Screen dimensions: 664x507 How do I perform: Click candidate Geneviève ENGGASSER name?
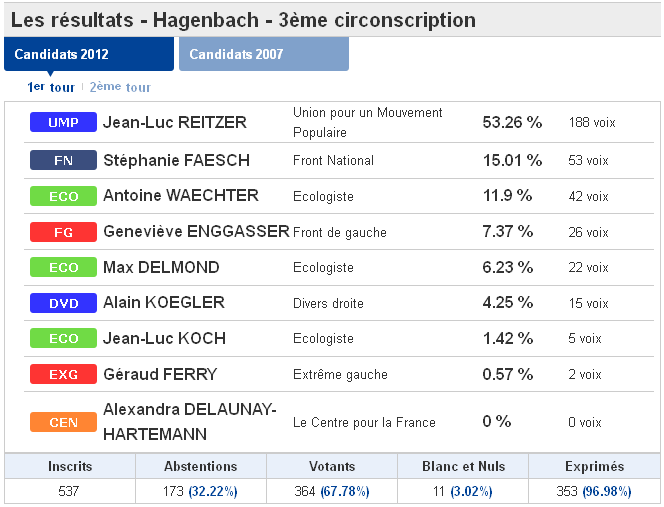click(196, 232)
